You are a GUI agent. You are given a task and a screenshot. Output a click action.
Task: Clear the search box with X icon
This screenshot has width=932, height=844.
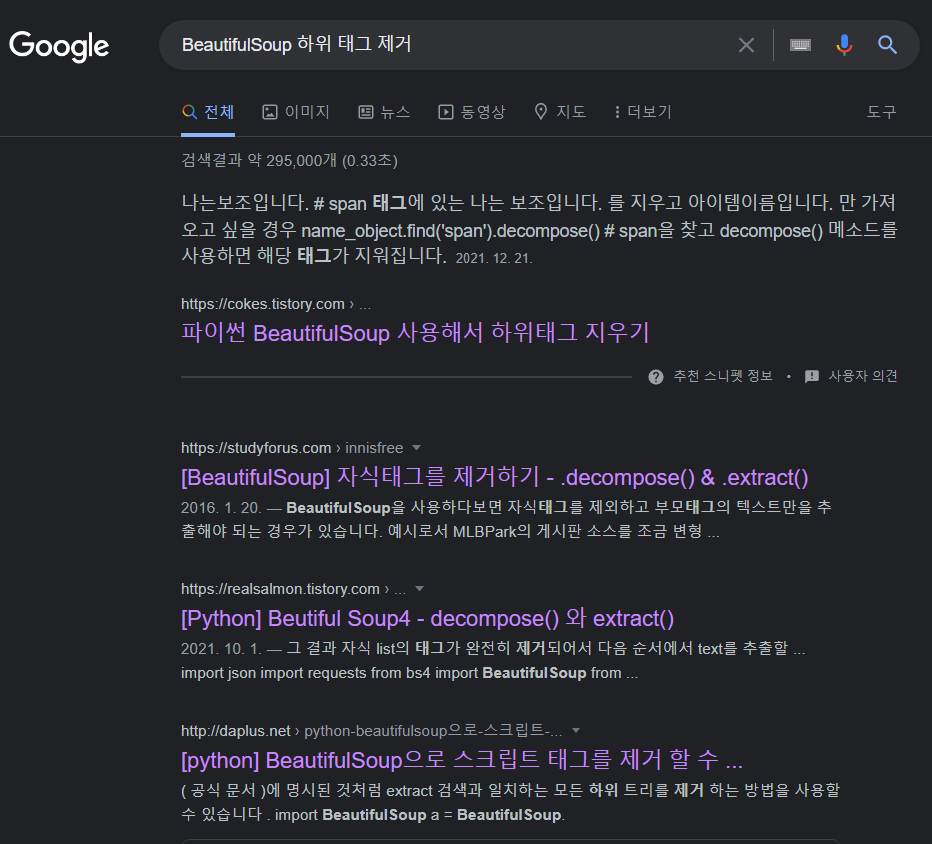point(746,45)
